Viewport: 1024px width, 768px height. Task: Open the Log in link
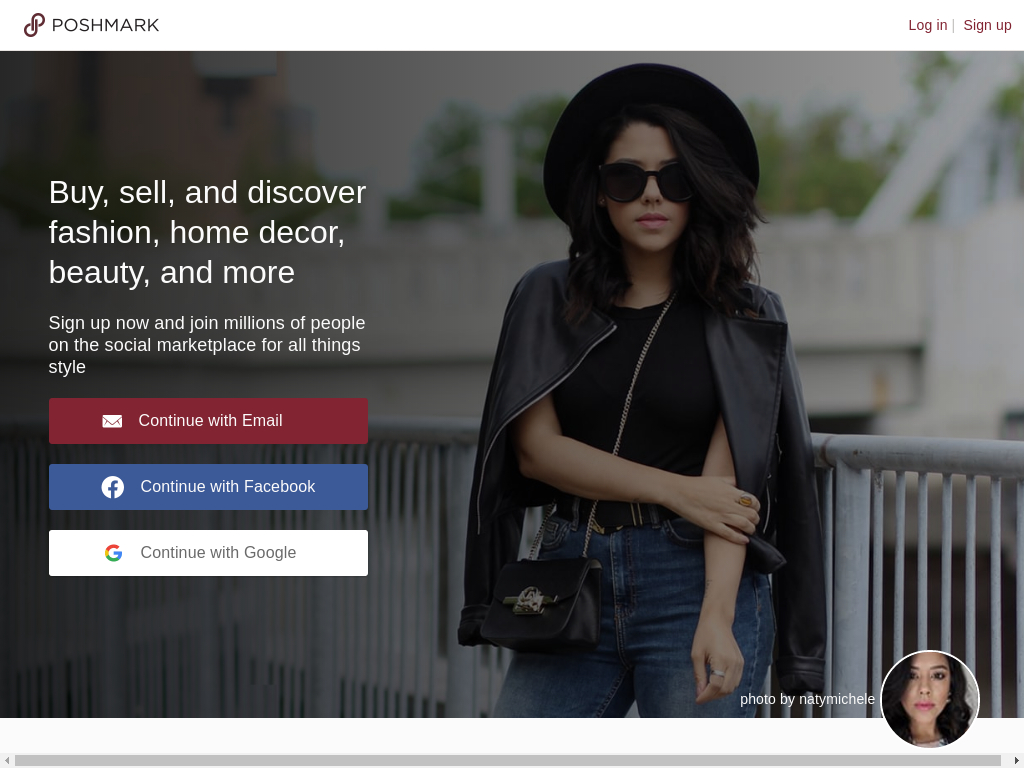[x=927, y=25]
